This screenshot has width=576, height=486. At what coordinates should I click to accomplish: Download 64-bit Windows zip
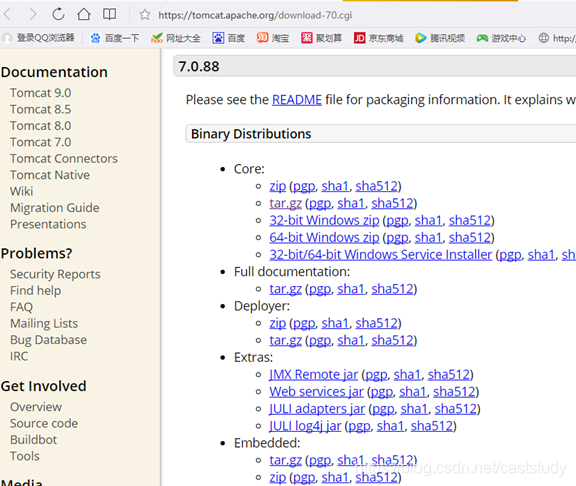click(x=324, y=238)
